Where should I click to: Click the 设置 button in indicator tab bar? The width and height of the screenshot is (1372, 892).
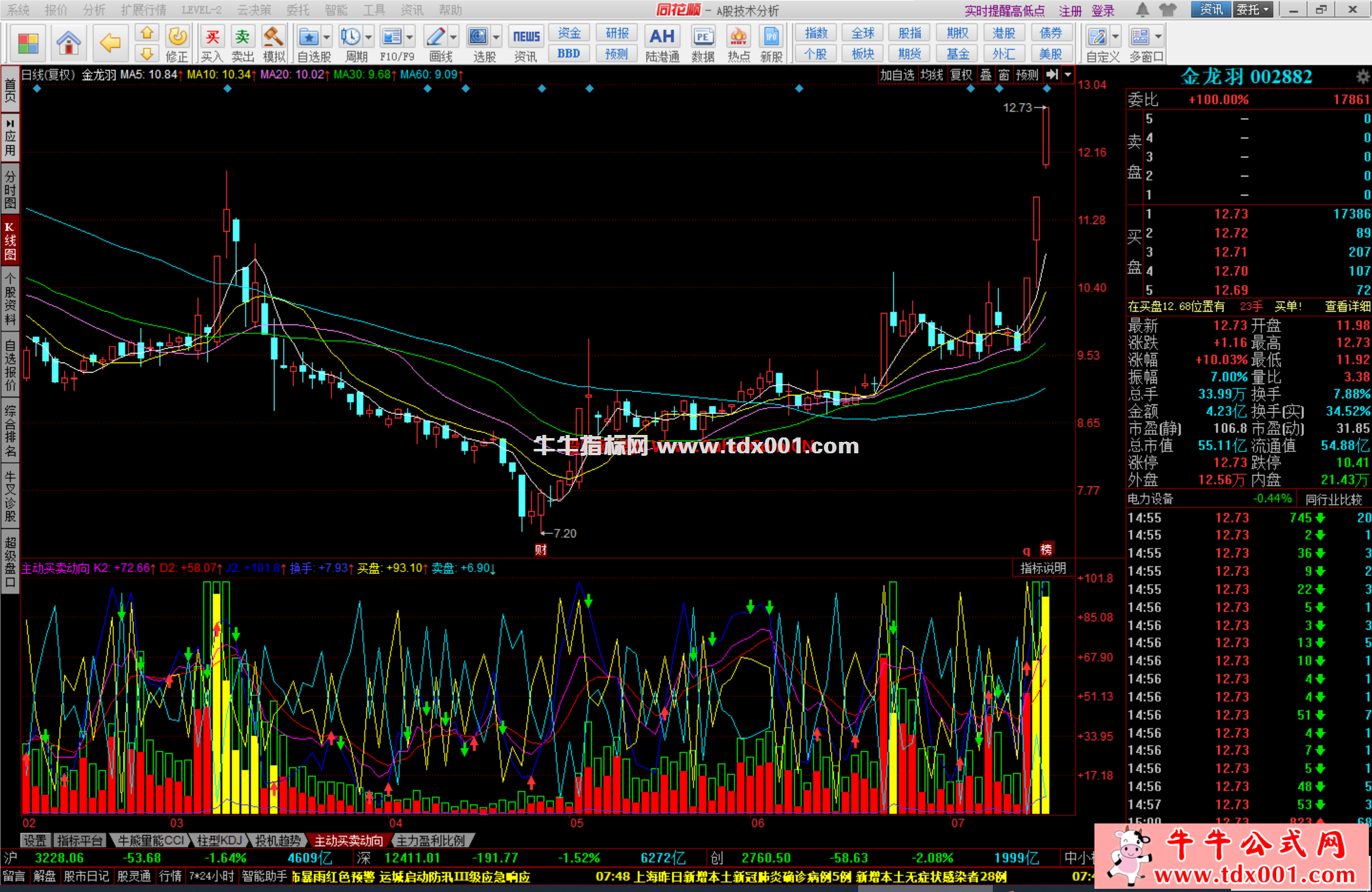[35, 841]
